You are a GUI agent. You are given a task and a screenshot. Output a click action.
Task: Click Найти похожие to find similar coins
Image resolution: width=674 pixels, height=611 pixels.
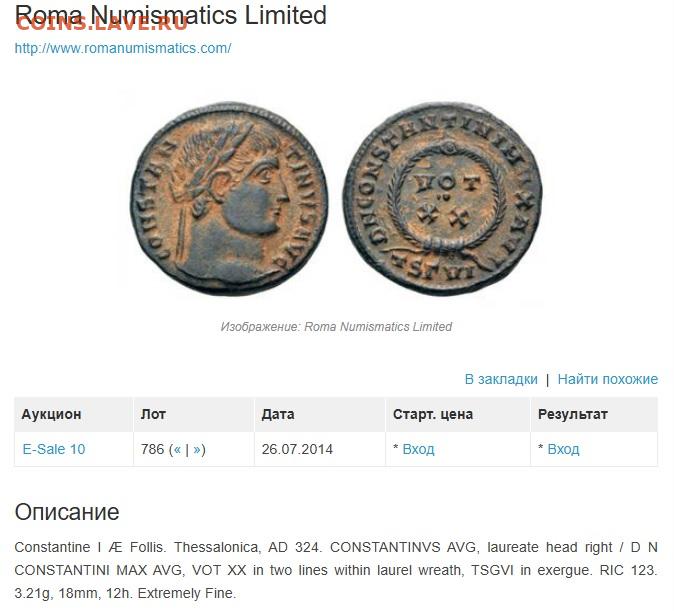point(607,379)
